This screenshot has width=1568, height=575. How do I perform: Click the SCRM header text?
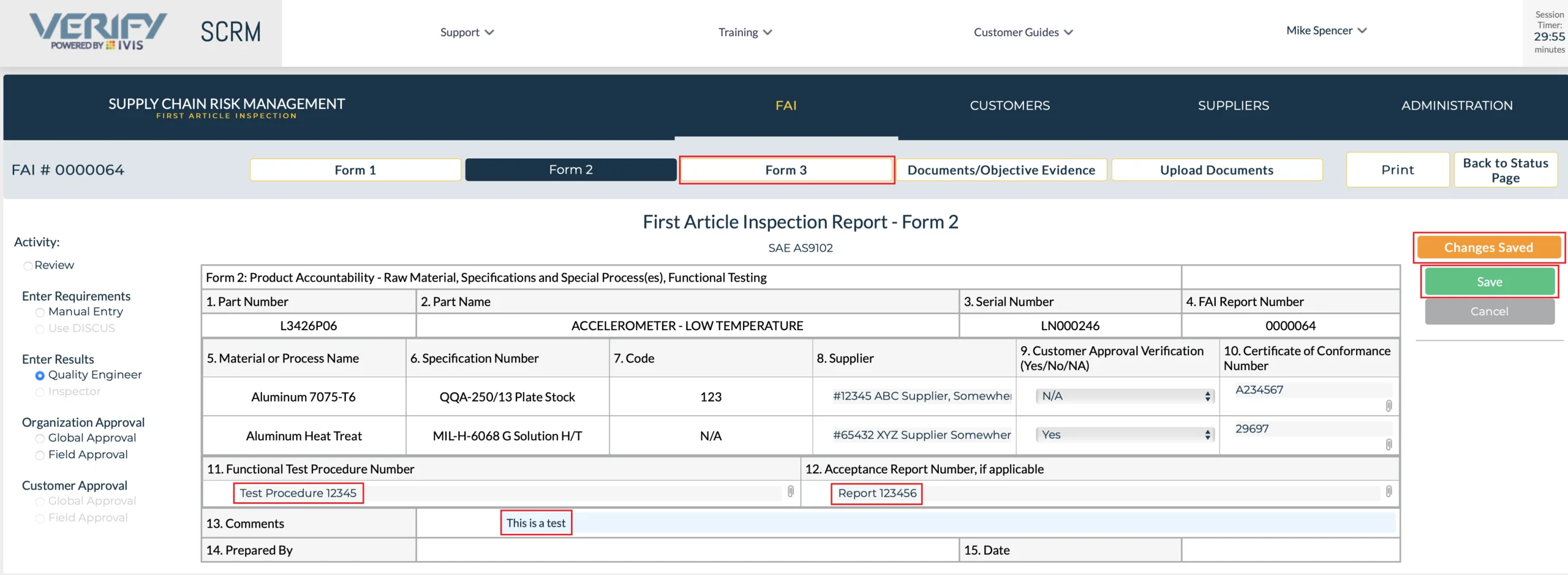click(231, 32)
